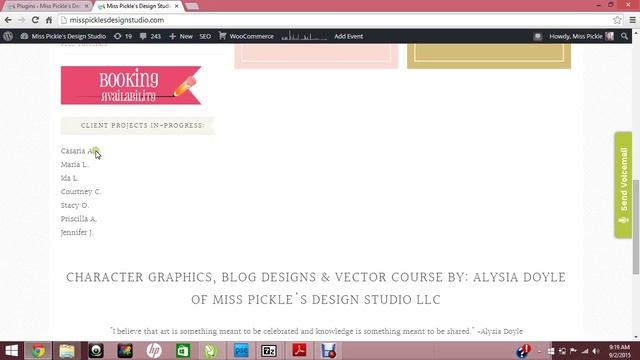Click the pink framed box
The height and width of the screenshot is (360, 640).
[316, 56]
